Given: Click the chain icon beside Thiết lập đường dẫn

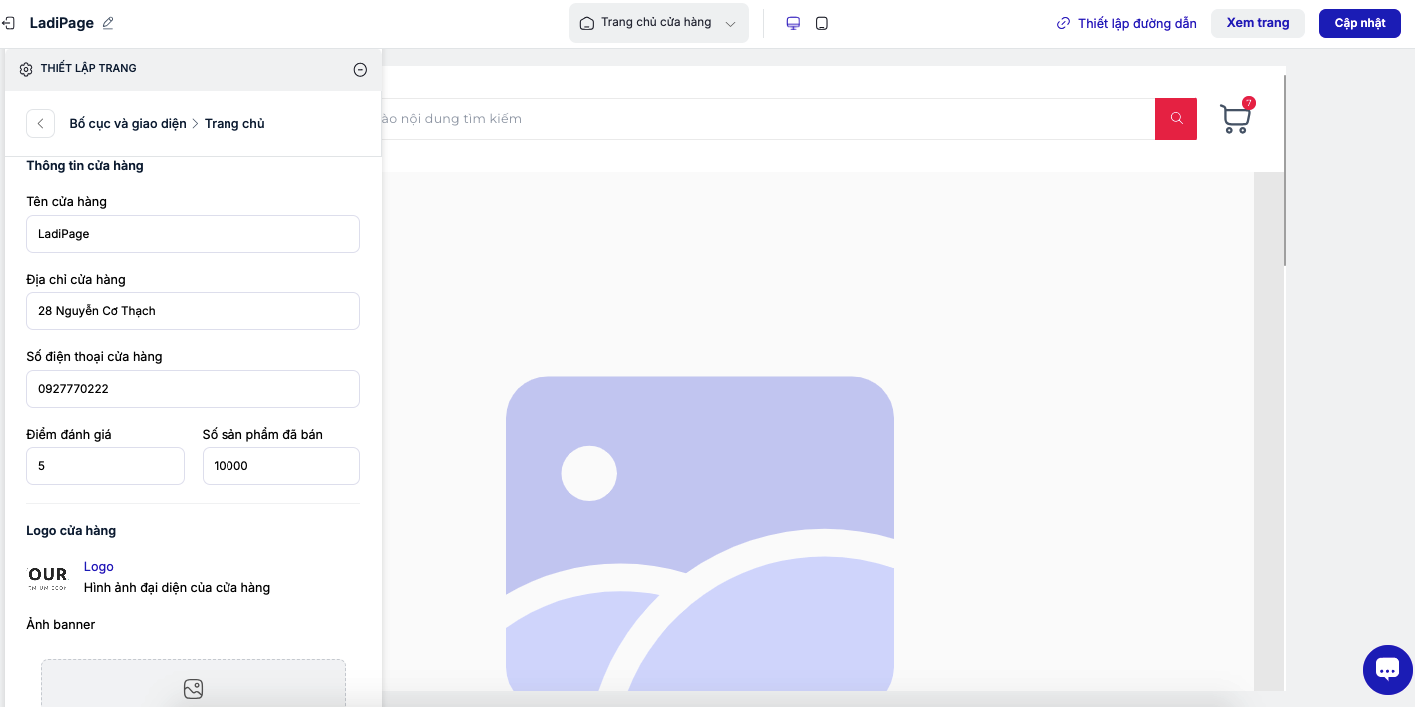Looking at the screenshot, I should [x=1063, y=23].
